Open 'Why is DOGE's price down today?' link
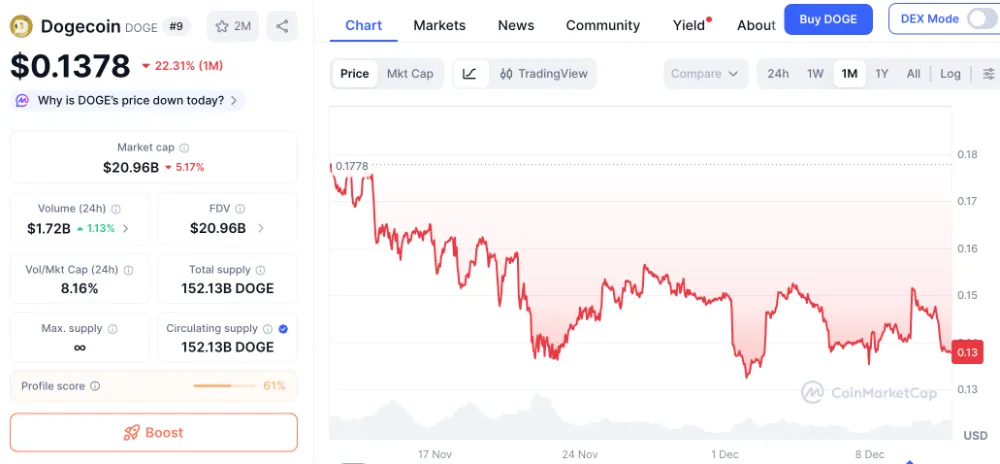The width and height of the screenshot is (1000, 464). [x=128, y=100]
